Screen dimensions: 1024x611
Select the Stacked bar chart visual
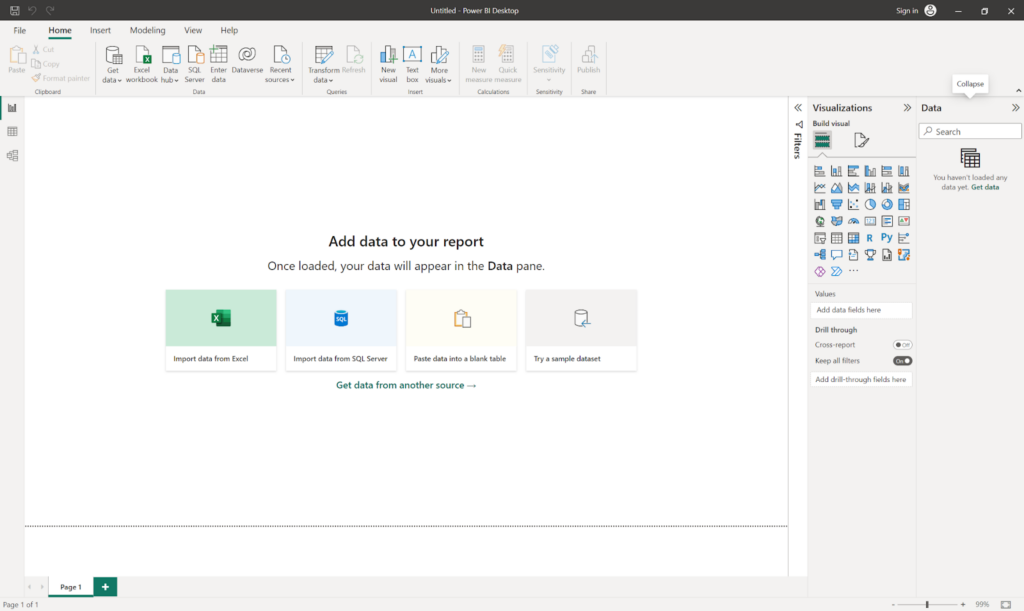pos(819,170)
